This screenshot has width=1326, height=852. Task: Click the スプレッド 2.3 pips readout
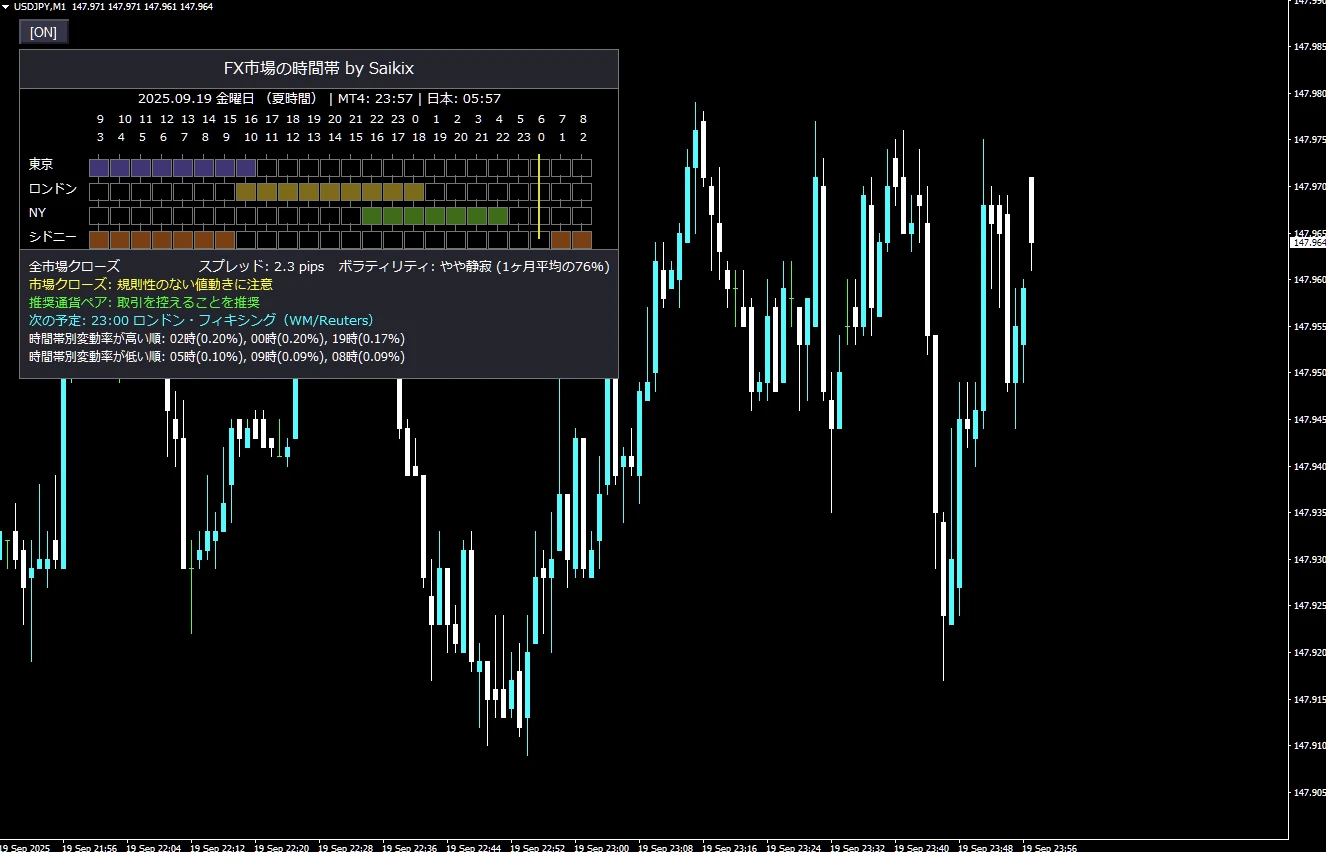[261, 267]
